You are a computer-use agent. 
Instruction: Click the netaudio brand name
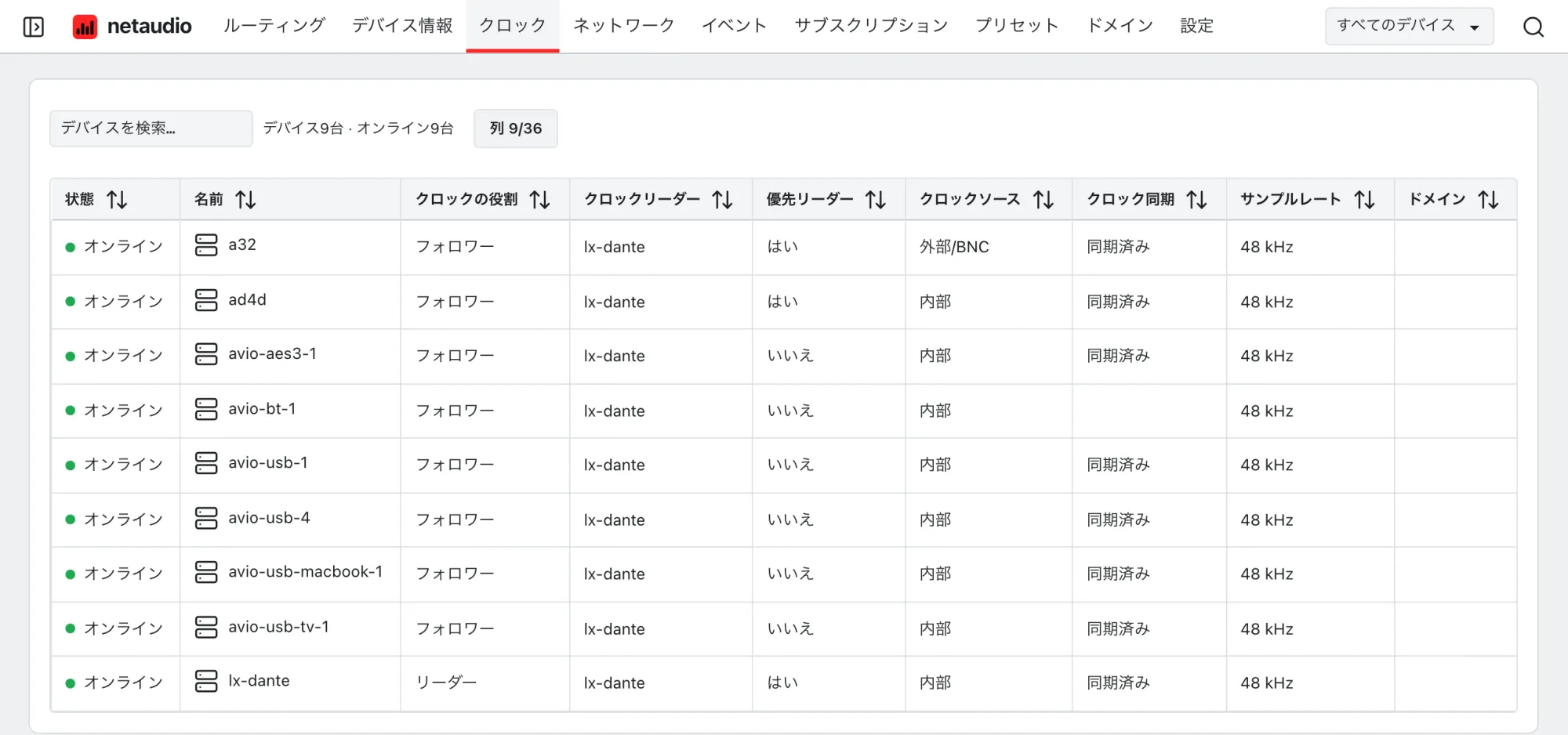tap(149, 27)
